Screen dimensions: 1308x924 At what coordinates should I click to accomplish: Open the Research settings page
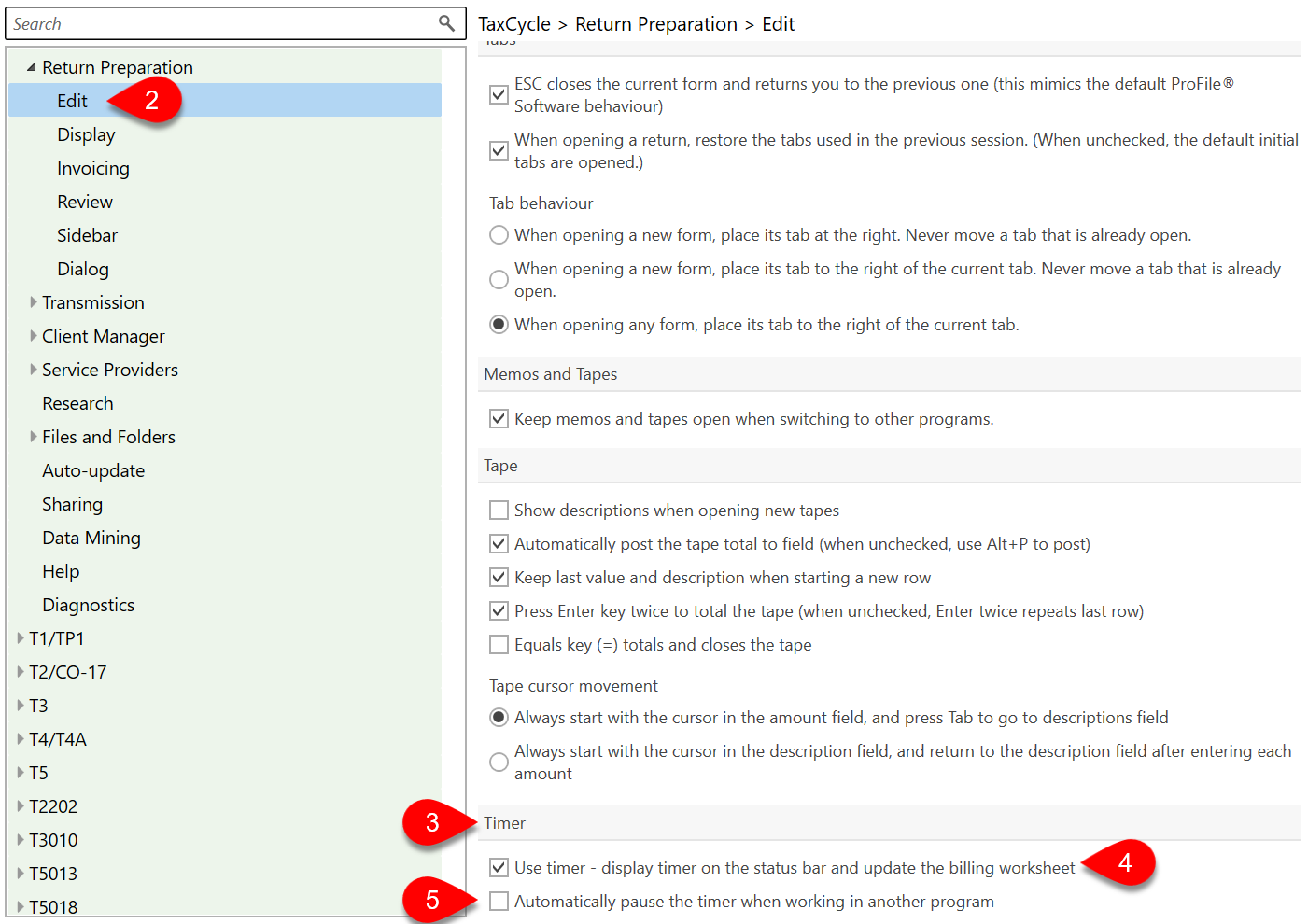[77, 403]
